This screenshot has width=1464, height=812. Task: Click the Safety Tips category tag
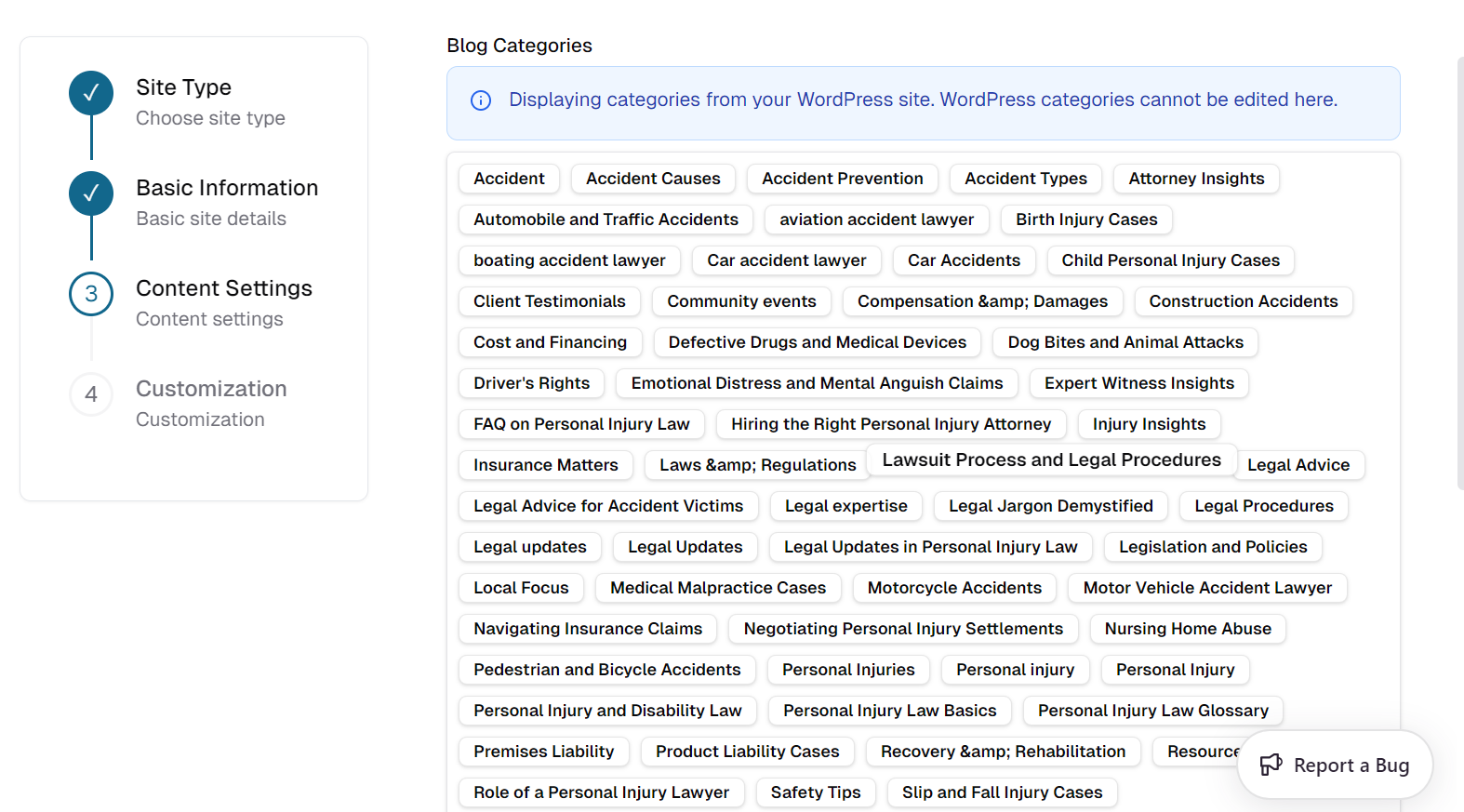tap(816, 792)
